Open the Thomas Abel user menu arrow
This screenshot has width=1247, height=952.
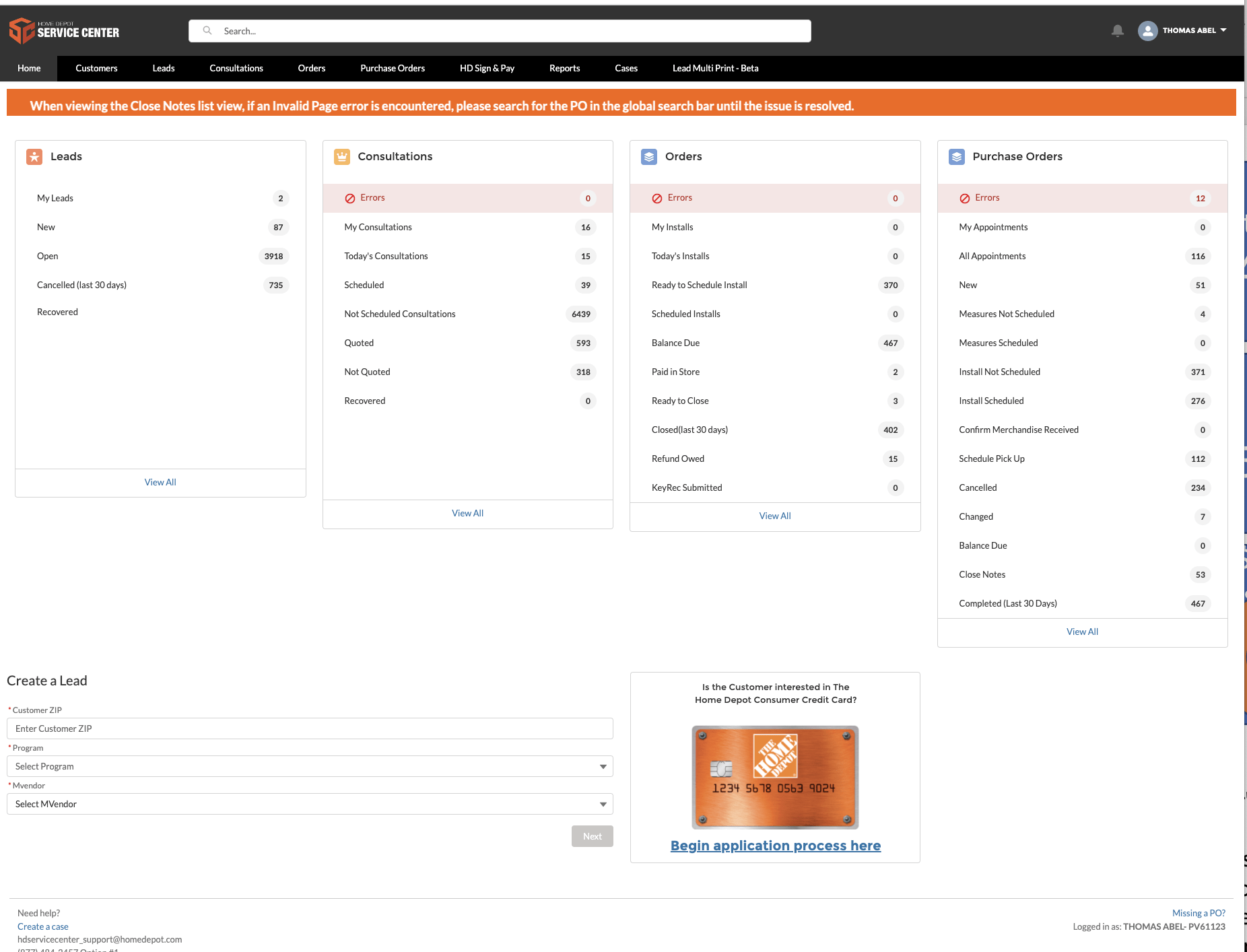(1223, 30)
